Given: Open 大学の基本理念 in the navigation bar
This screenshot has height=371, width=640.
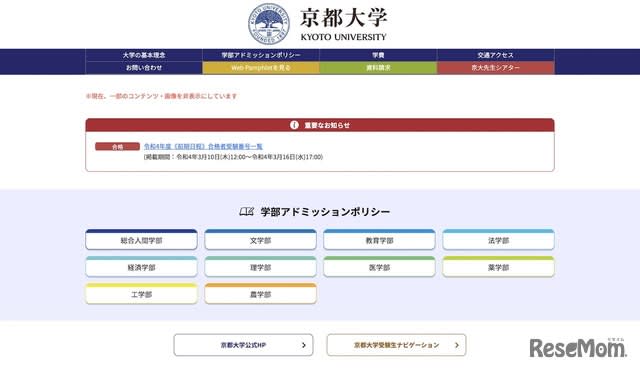Looking at the screenshot, I should pyautogui.click(x=144, y=55).
